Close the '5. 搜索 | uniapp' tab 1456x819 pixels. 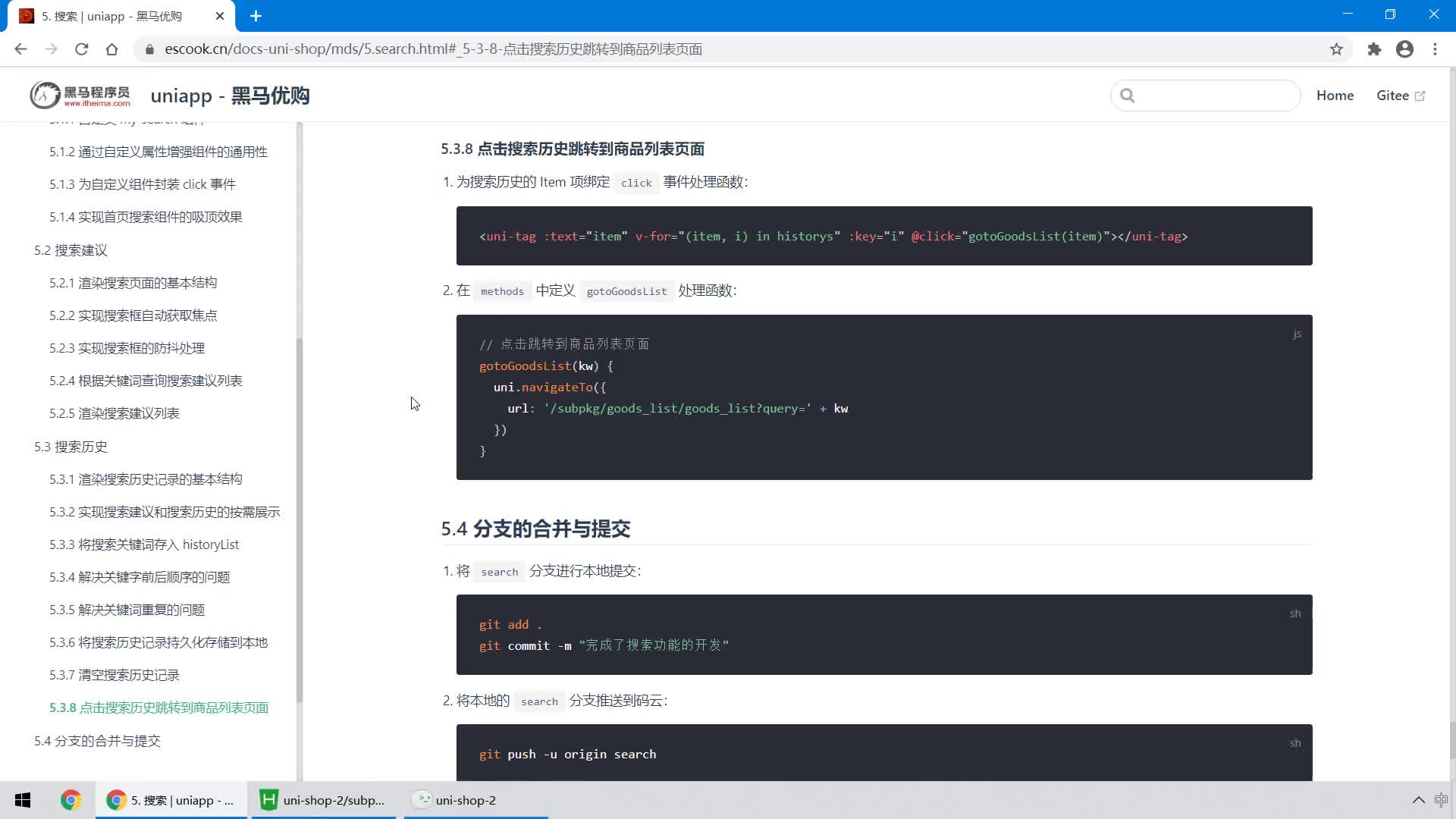coord(220,16)
